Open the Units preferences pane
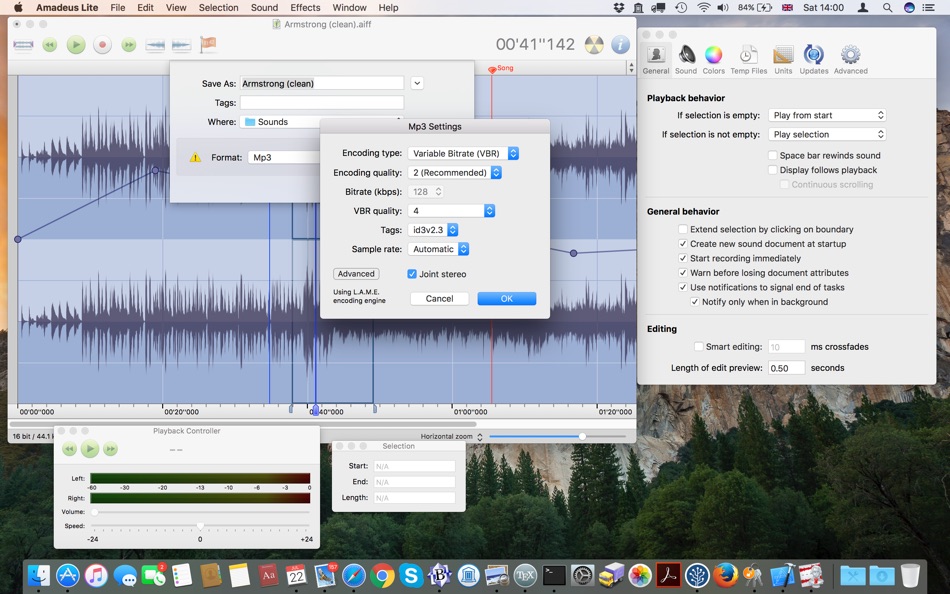This screenshot has height=594, width=950. point(784,55)
